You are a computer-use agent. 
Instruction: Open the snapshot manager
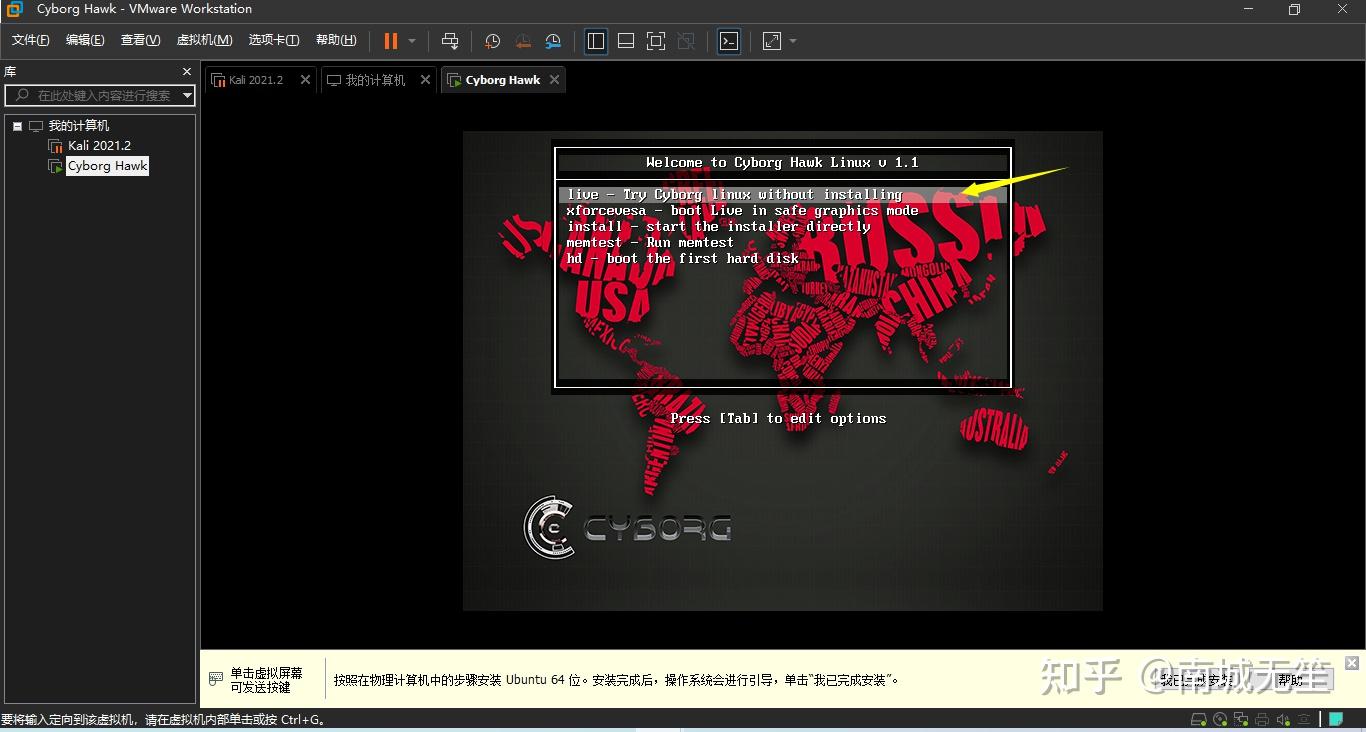[554, 41]
